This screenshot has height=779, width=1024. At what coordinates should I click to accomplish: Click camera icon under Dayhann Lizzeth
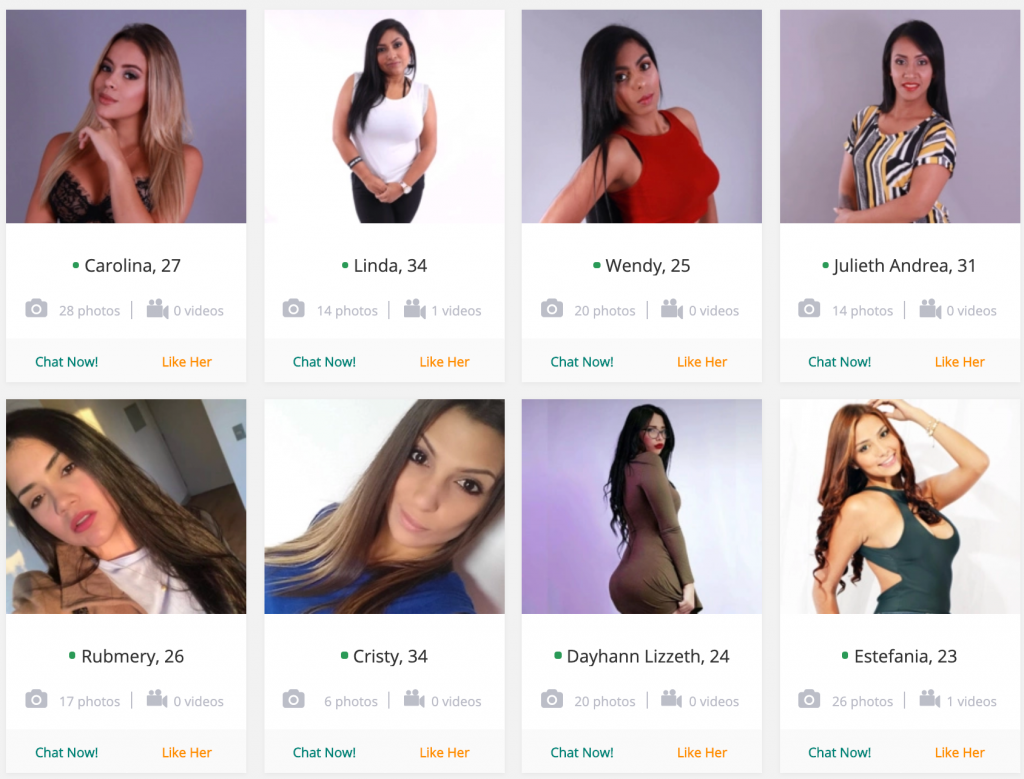[x=552, y=699]
